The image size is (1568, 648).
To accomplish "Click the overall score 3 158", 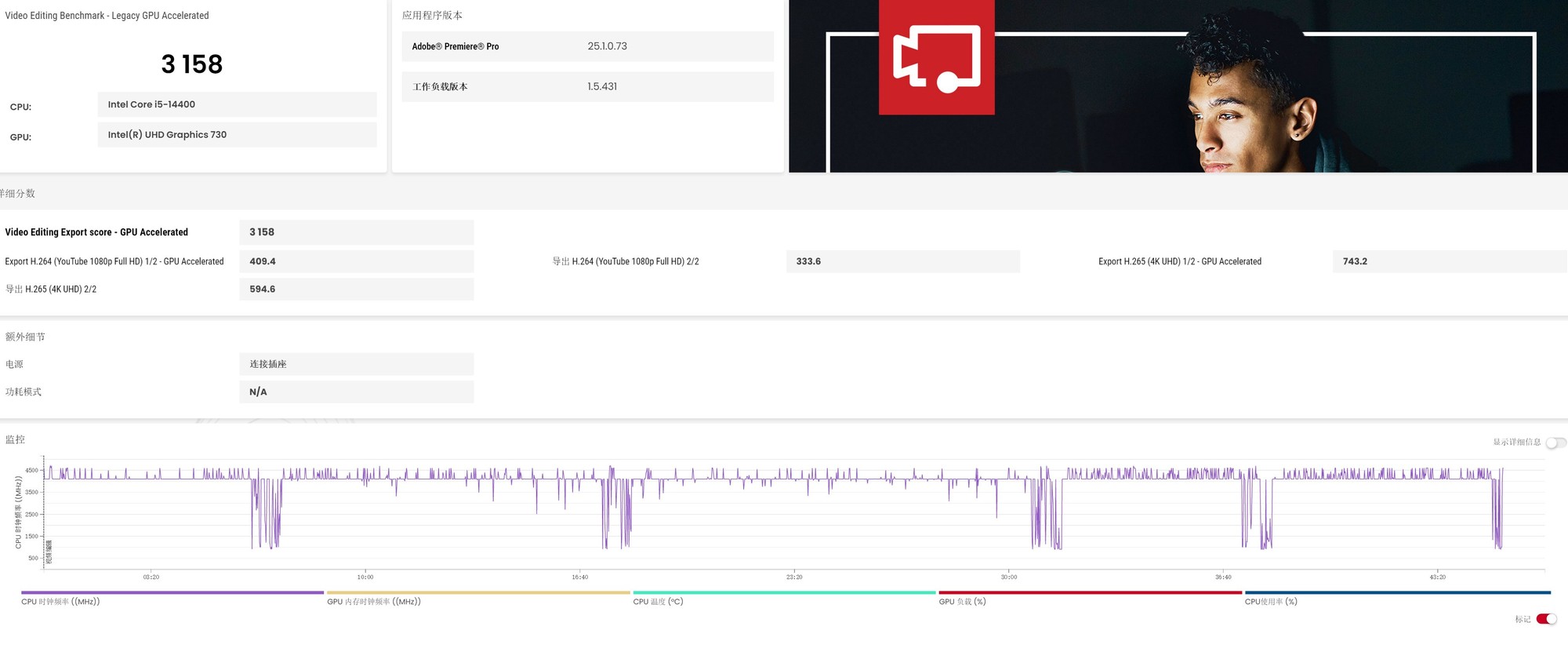I will coord(192,64).
